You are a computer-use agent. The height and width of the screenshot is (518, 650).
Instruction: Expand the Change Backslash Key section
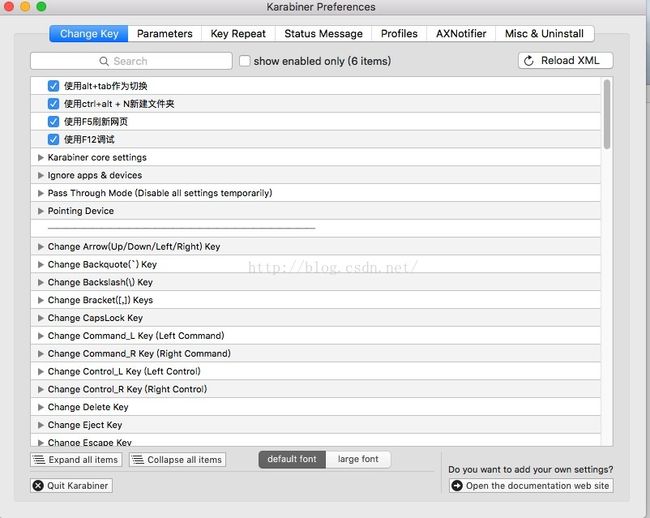tap(41, 282)
